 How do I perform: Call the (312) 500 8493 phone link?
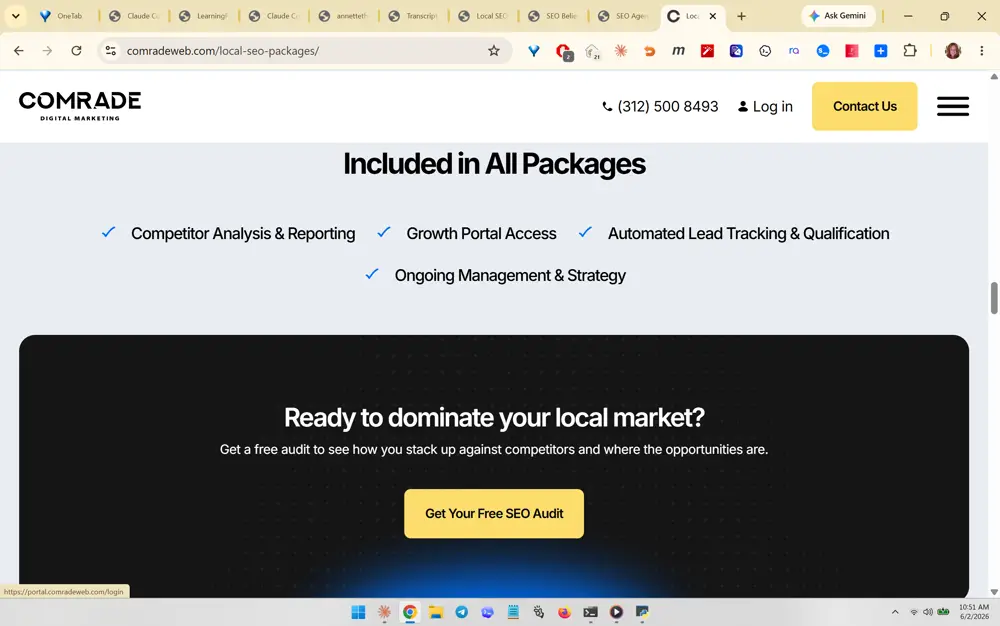tap(660, 106)
